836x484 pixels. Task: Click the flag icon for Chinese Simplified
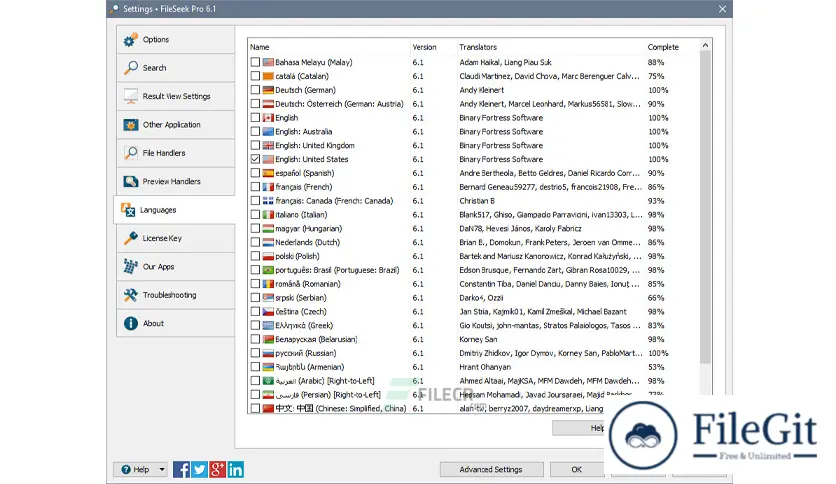pyautogui.click(x=268, y=408)
